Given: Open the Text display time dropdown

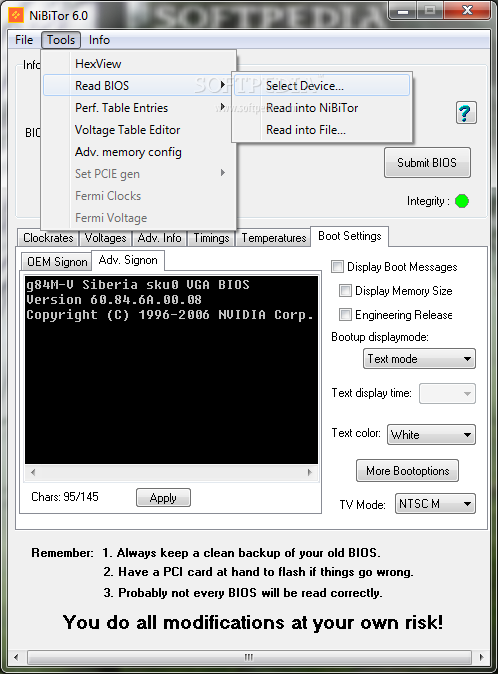Looking at the screenshot, I should [x=447, y=393].
